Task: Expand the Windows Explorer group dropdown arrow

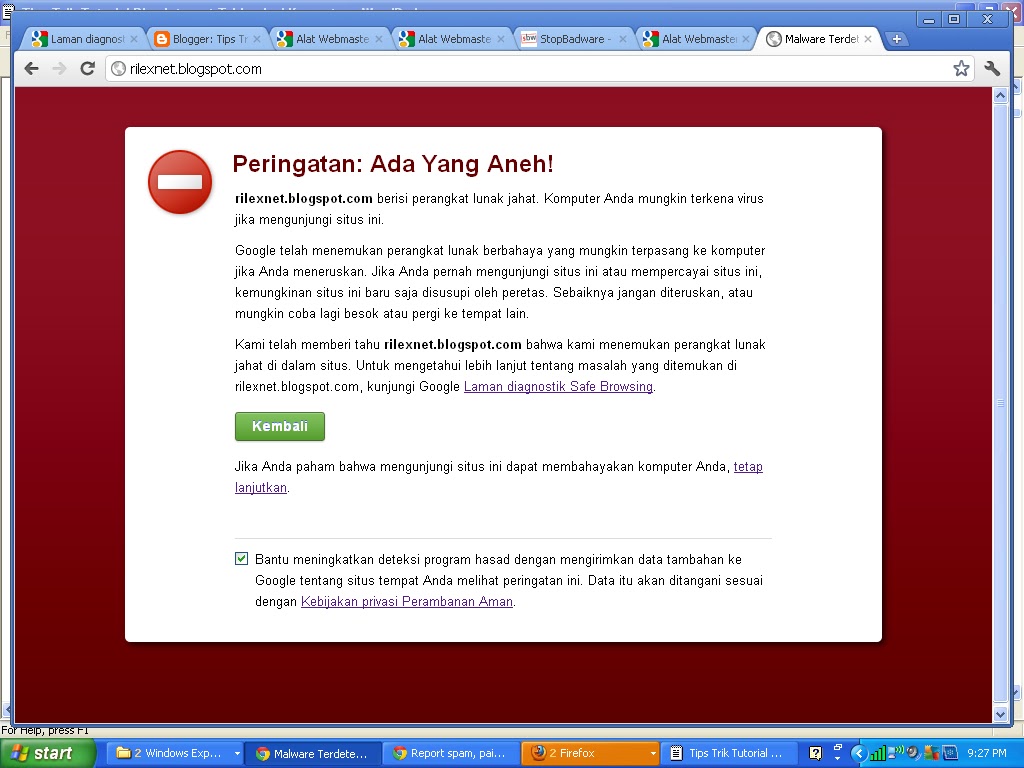Action: point(237,754)
